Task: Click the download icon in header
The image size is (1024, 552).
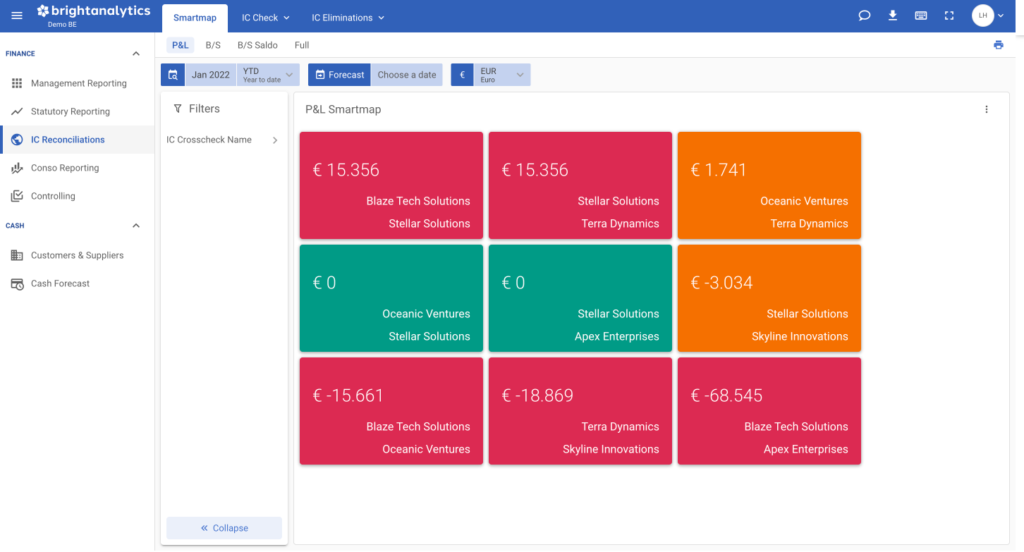Action: [892, 16]
